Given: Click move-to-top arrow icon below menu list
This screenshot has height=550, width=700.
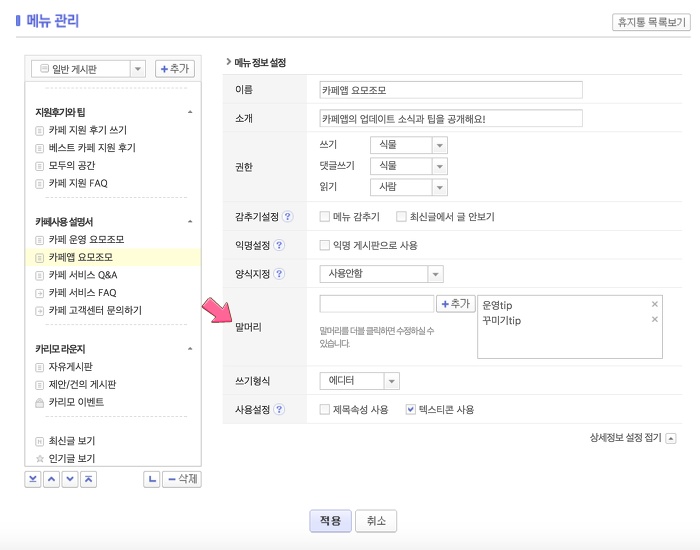Looking at the screenshot, I should coord(88,479).
